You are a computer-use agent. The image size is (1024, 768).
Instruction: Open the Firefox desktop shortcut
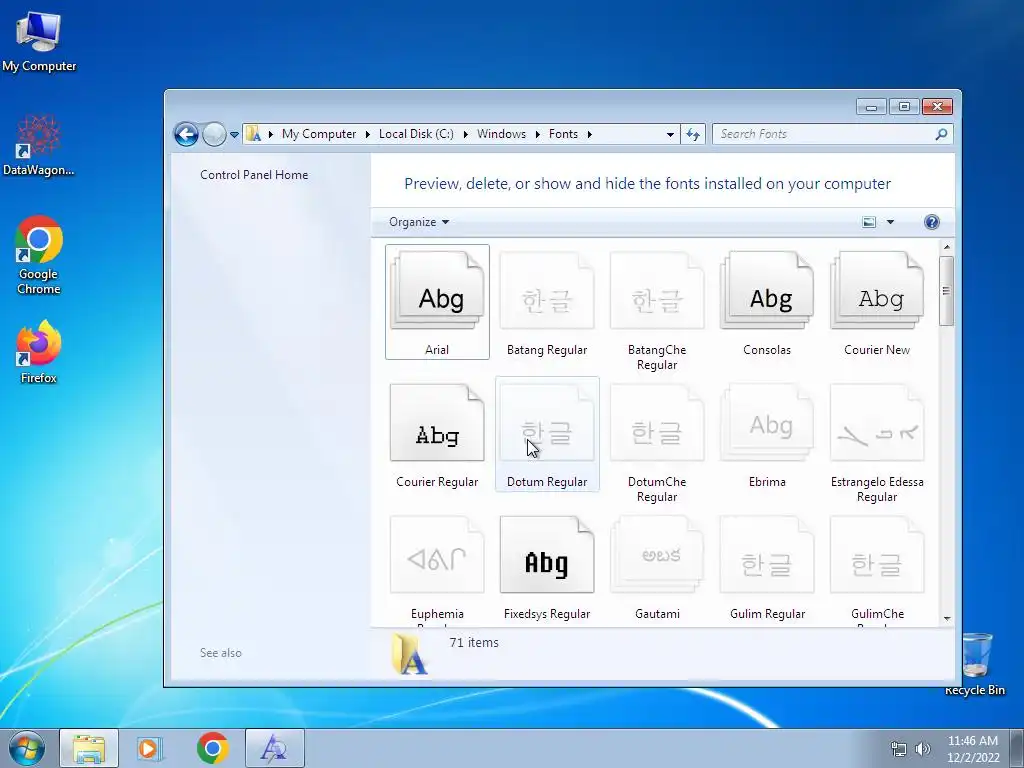(39, 353)
